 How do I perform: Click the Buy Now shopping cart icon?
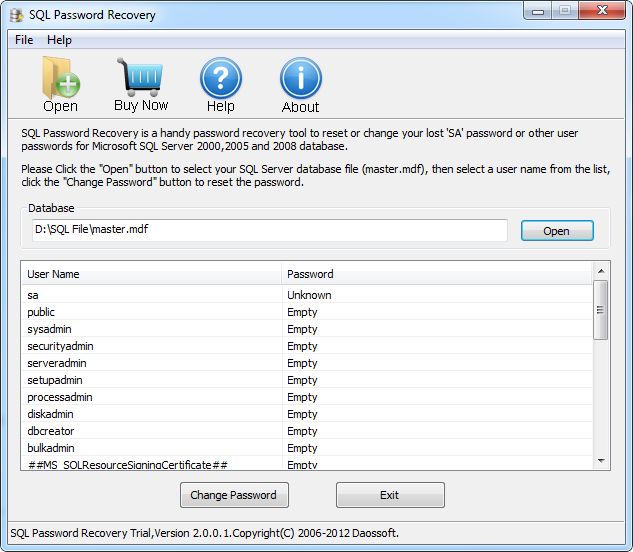(x=140, y=76)
